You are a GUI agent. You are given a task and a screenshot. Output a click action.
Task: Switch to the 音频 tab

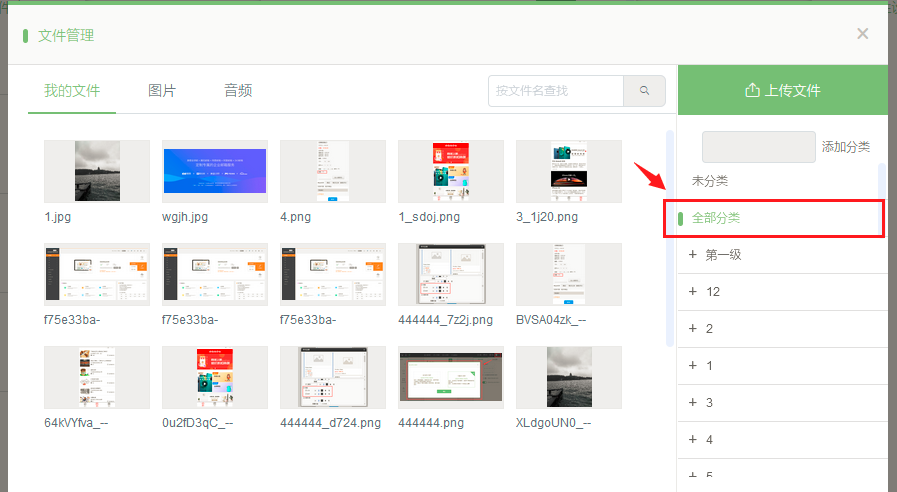click(x=238, y=91)
